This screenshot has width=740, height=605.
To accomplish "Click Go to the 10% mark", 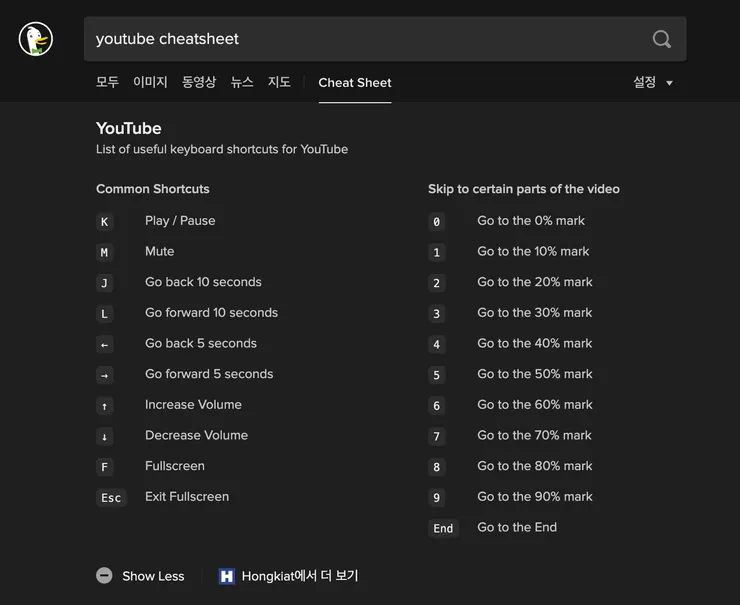I will coord(533,251).
